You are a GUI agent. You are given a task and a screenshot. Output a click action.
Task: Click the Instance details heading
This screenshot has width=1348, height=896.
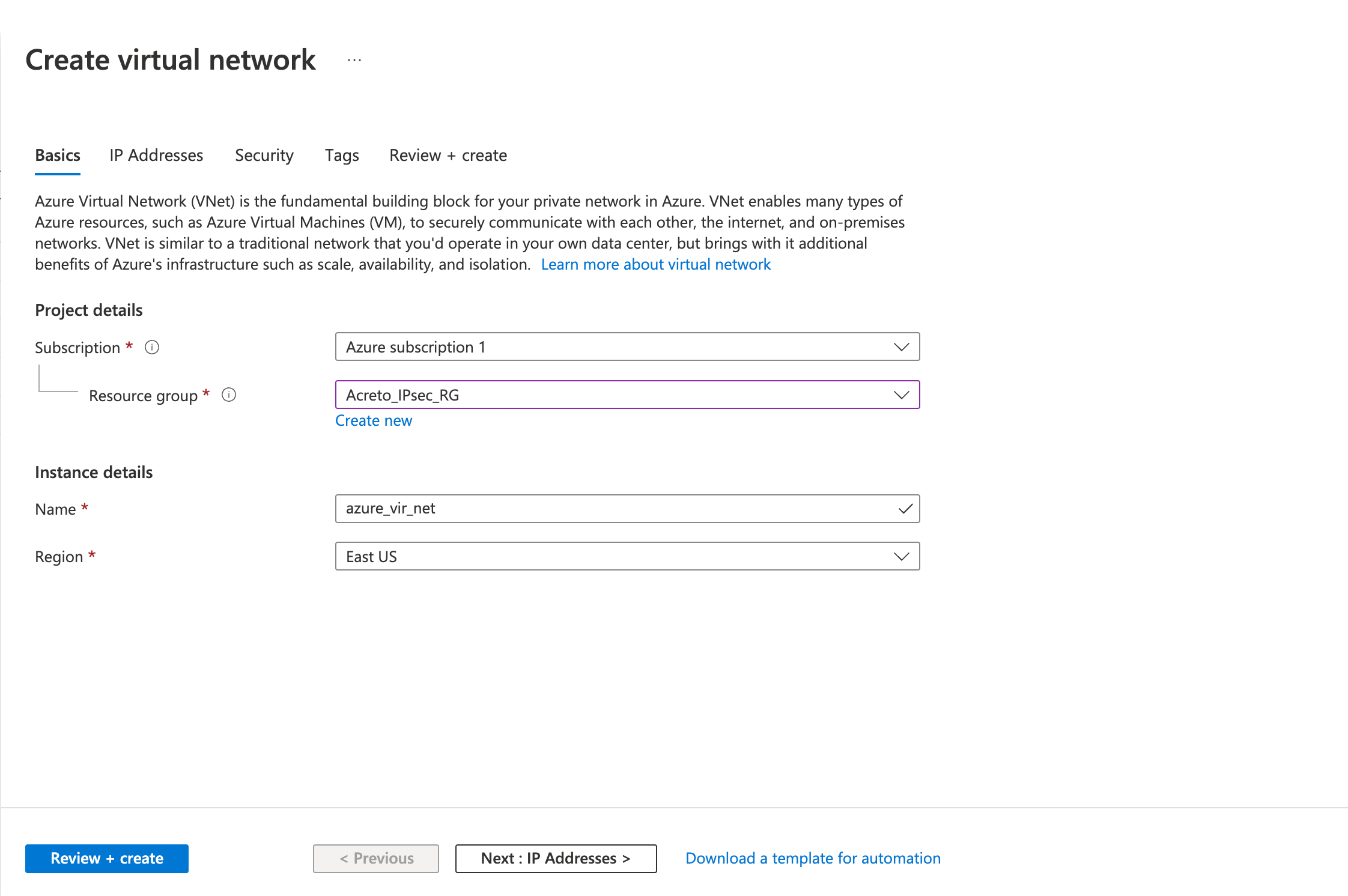coord(94,472)
